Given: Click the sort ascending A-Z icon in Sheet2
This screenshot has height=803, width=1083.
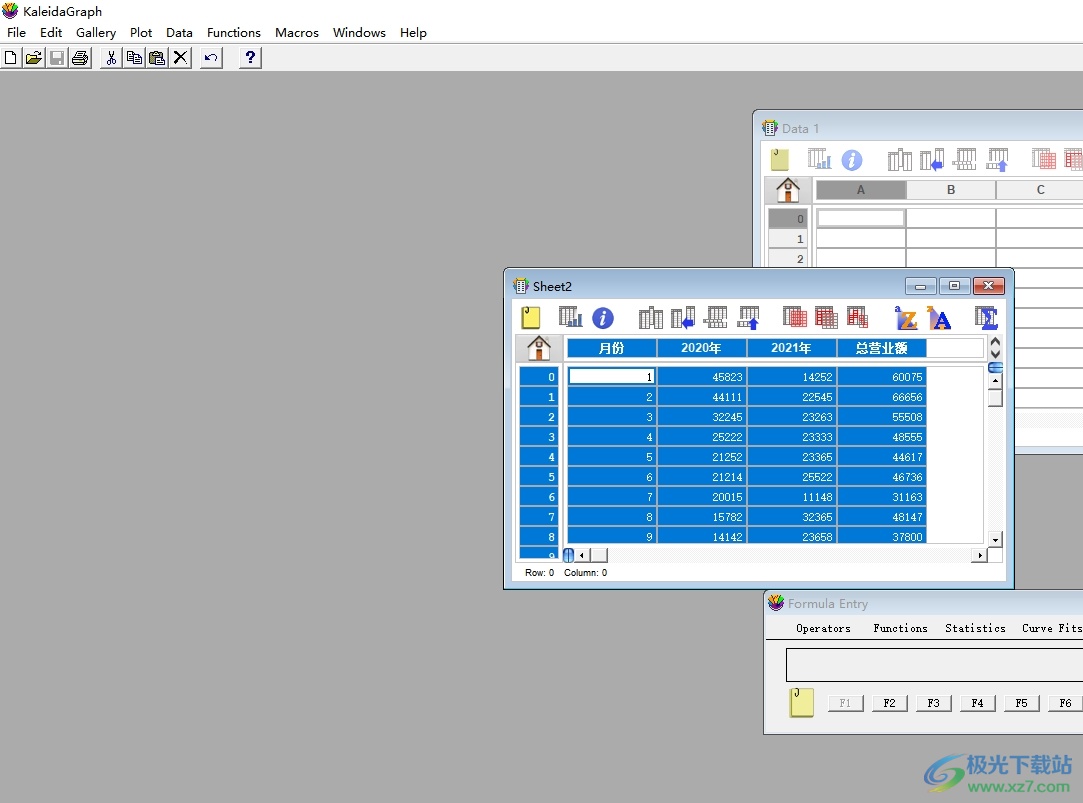Looking at the screenshot, I should 906,318.
